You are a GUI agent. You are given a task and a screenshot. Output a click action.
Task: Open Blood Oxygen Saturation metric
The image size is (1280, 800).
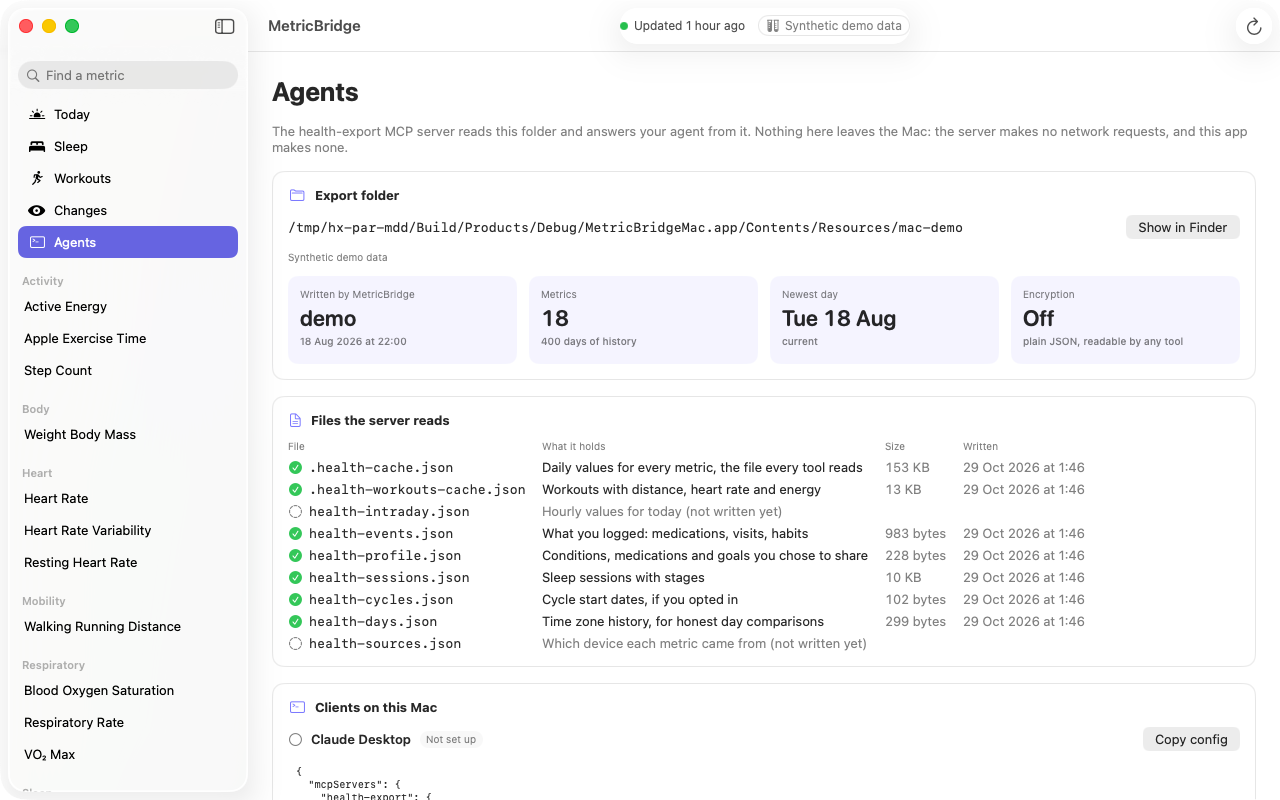coord(128,690)
